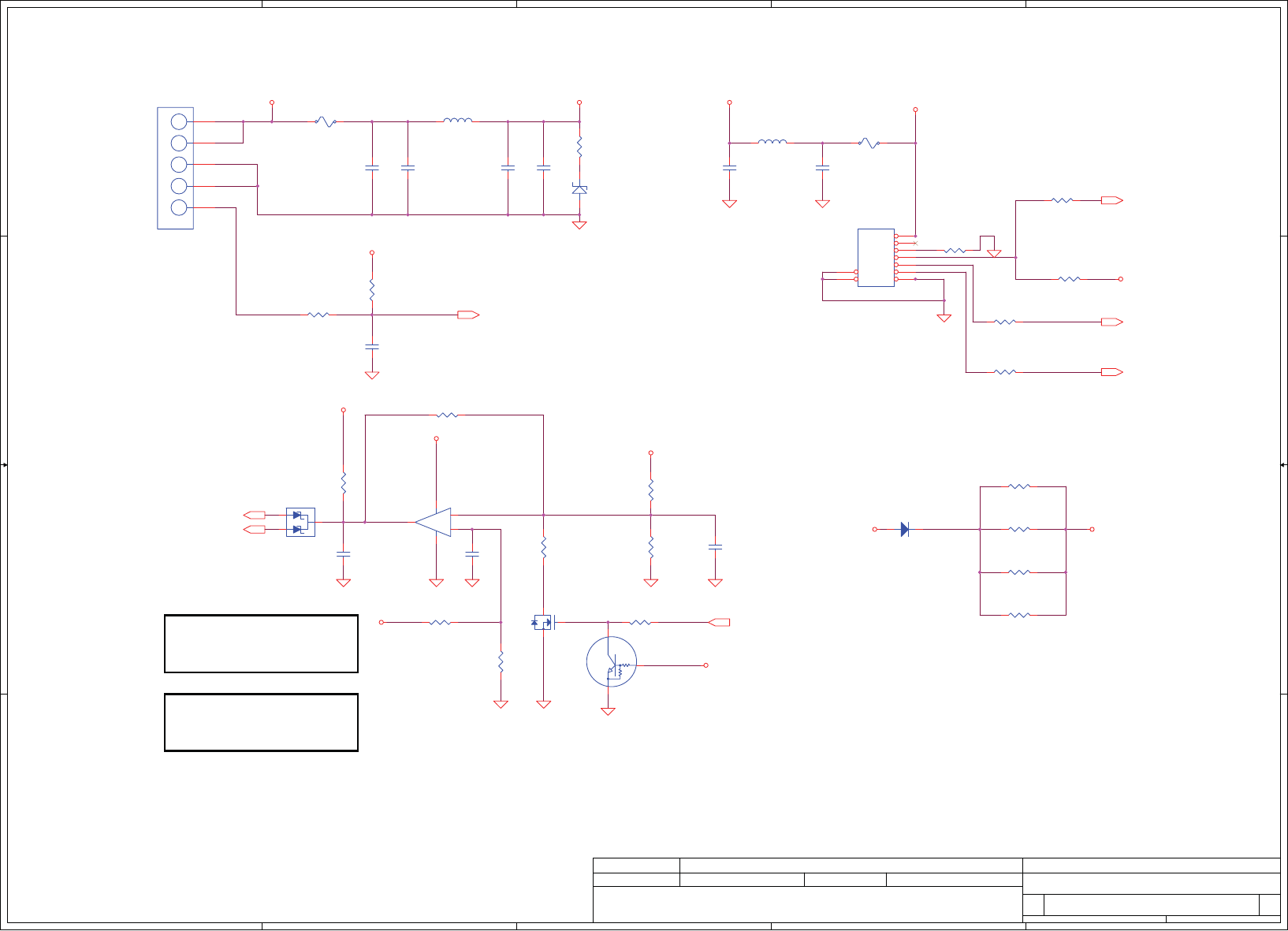Select the inductor between the capacitor pairs
Image resolution: width=1288 pixels, height=931 pixels.
[x=458, y=121]
